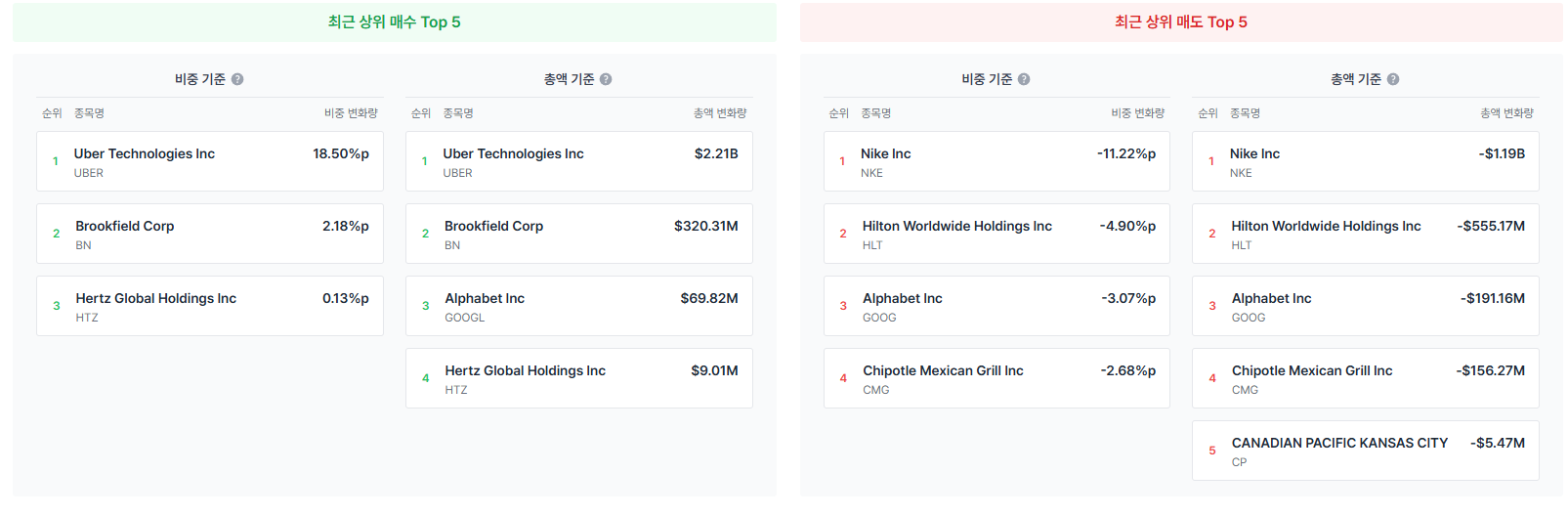Click the help icon beside 총액 기준 in buy section
The width and height of the screenshot is (1568, 516).
[x=606, y=79]
